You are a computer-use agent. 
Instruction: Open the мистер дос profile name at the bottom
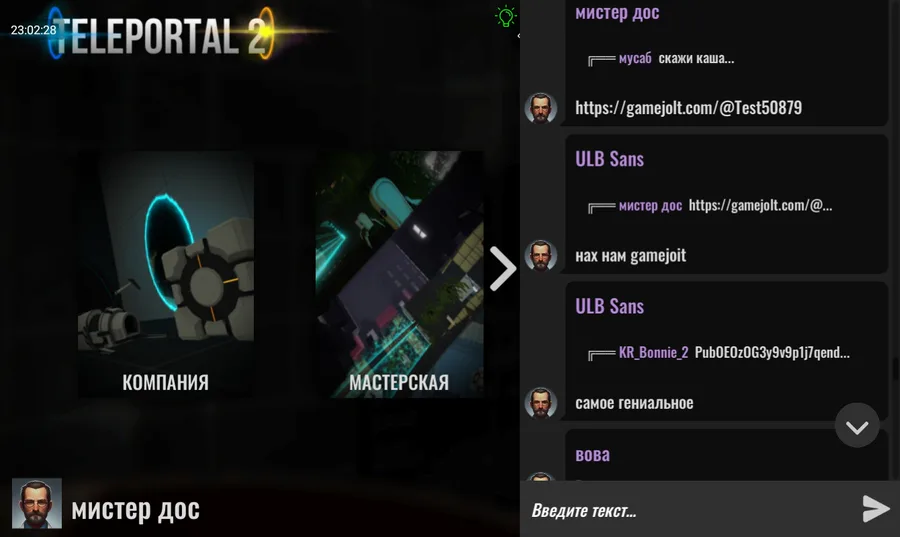[135, 509]
